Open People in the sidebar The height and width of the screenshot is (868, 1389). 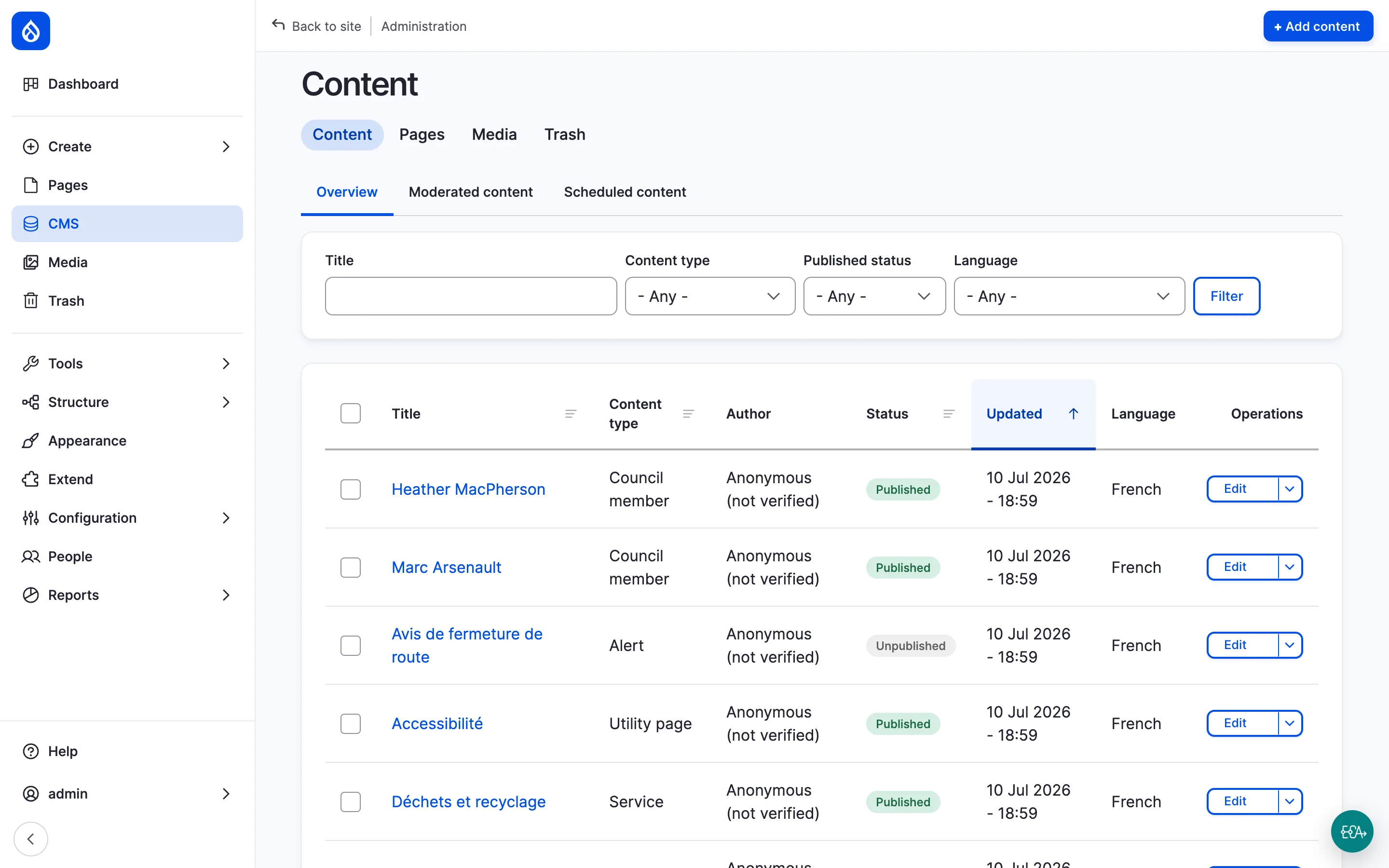pos(127,556)
